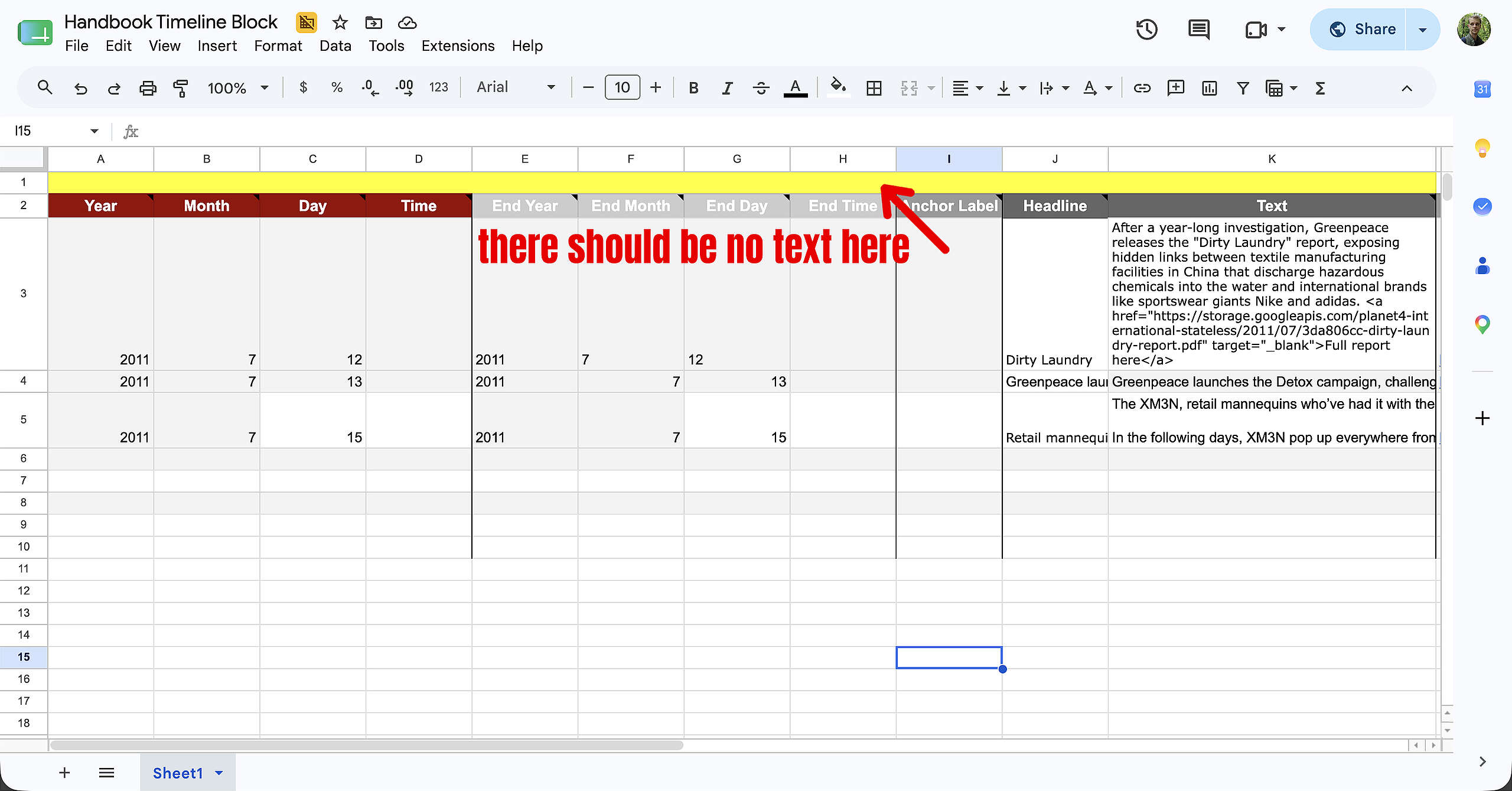Activate the paint format tool
The image size is (1512, 791).
[x=181, y=88]
